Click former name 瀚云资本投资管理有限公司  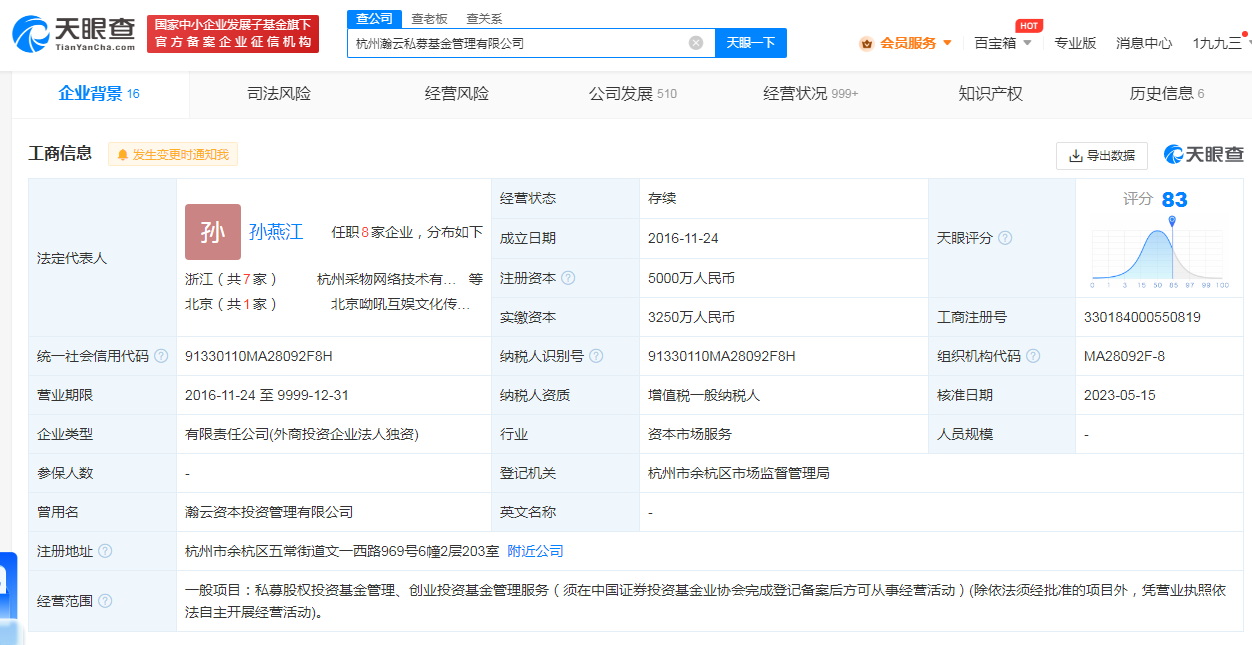click(x=269, y=512)
